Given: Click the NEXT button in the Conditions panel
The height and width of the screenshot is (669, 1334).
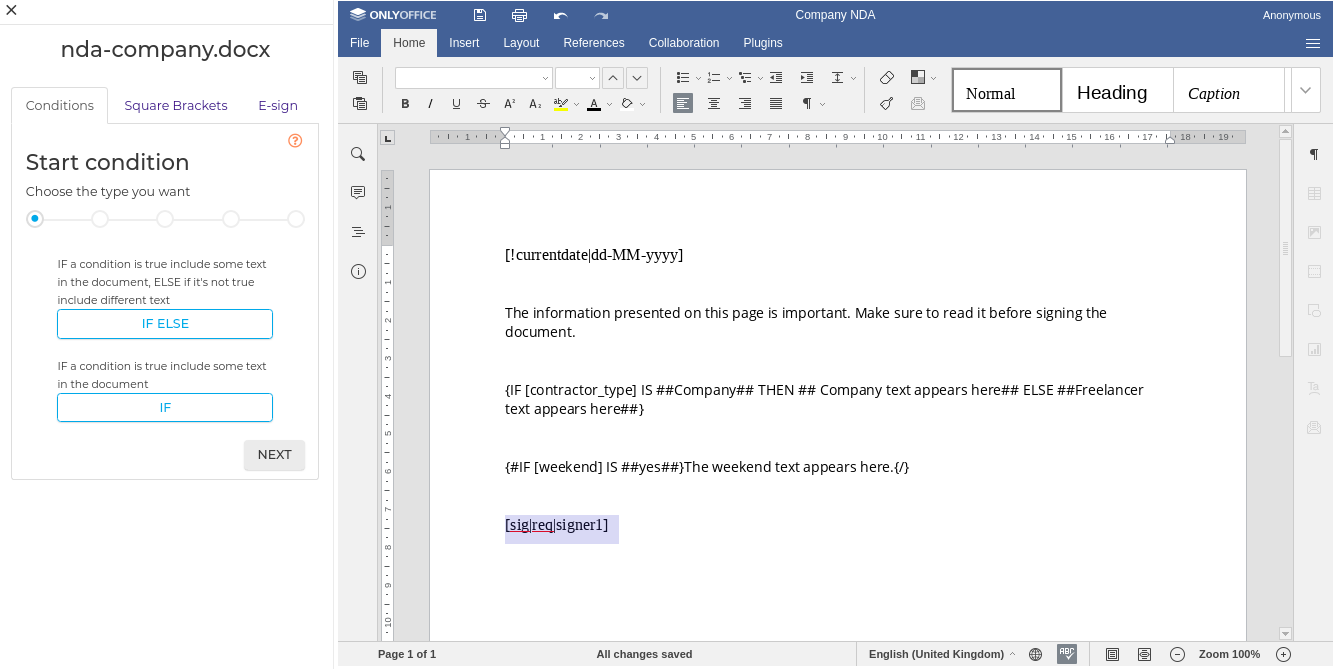Looking at the screenshot, I should click(x=274, y=455).
